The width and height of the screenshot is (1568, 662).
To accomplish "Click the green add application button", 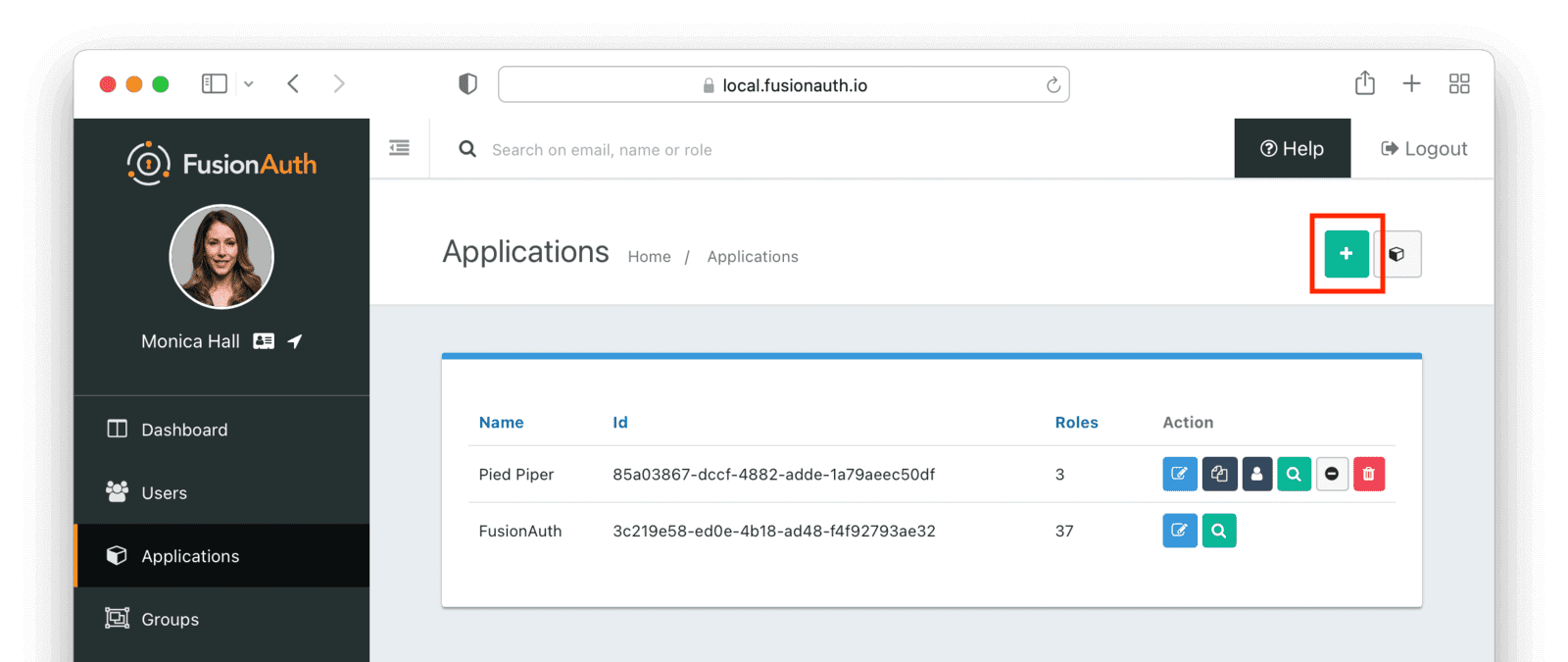I will (1347, 254).
